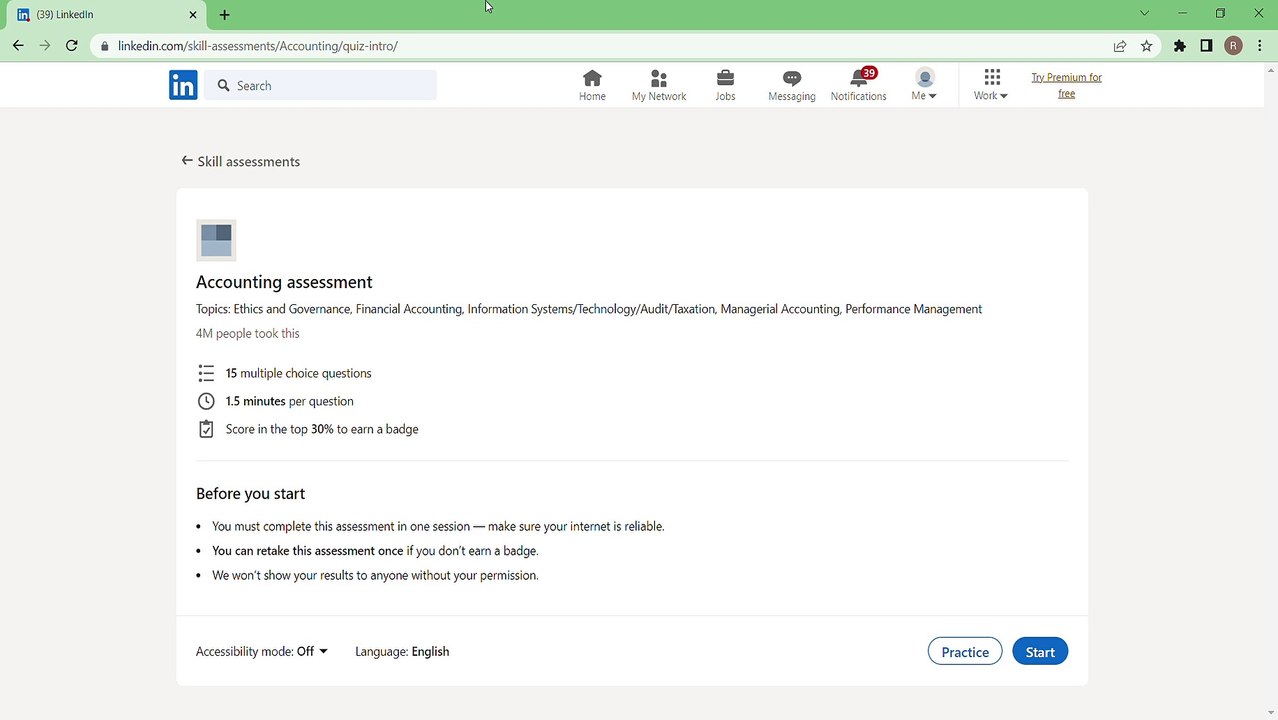Click the search magnifier icon
The image size is (1278, 720).
pyautogui.click(x=224, y=85)
